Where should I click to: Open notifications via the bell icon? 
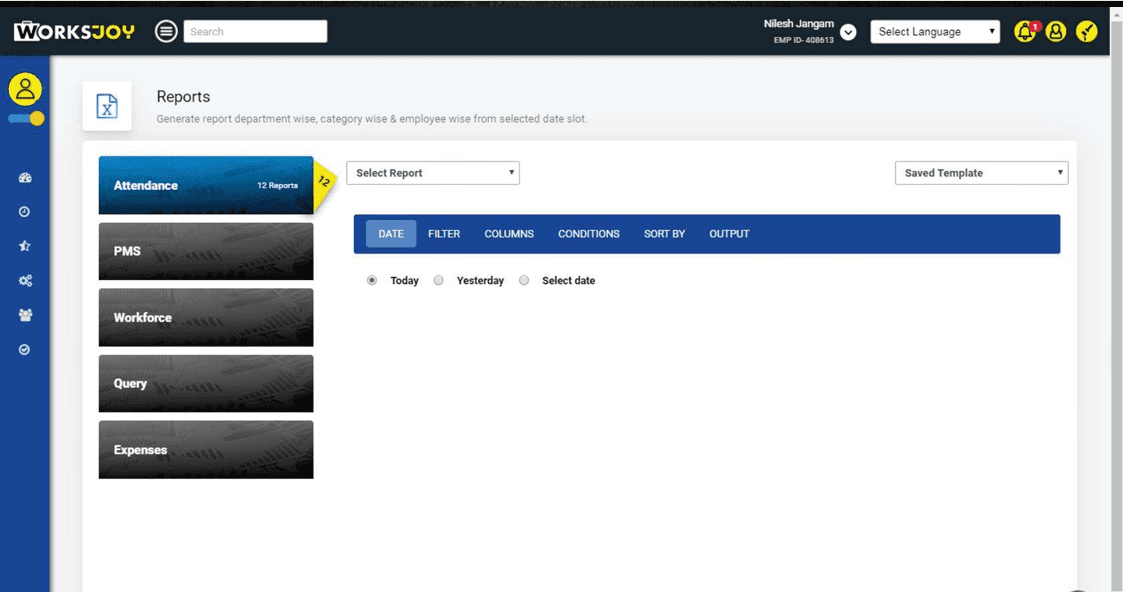point(1026,31)
